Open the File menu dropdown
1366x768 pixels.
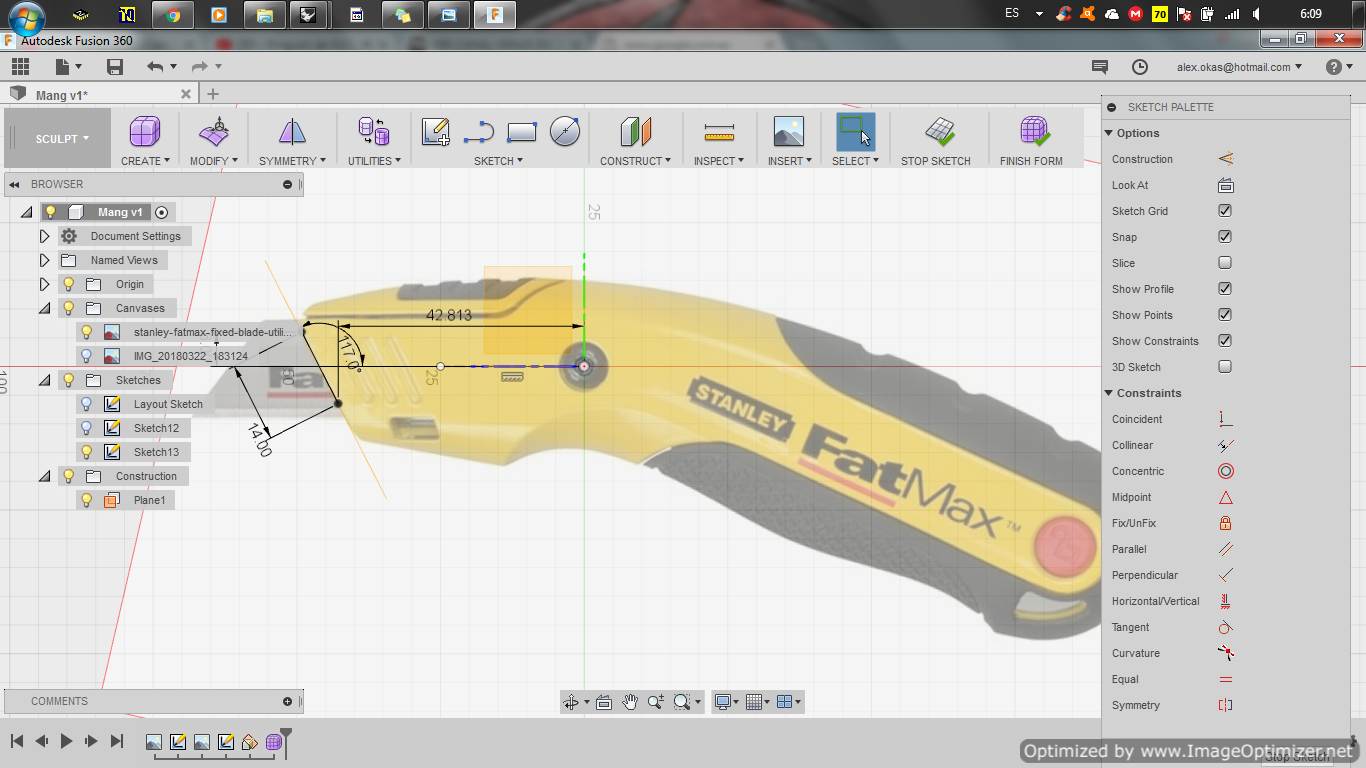pos(68,67)
